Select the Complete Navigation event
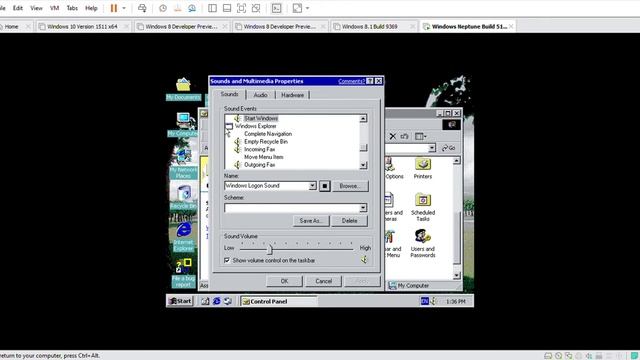This screenshot has width=640, height=360. point(268,134)
